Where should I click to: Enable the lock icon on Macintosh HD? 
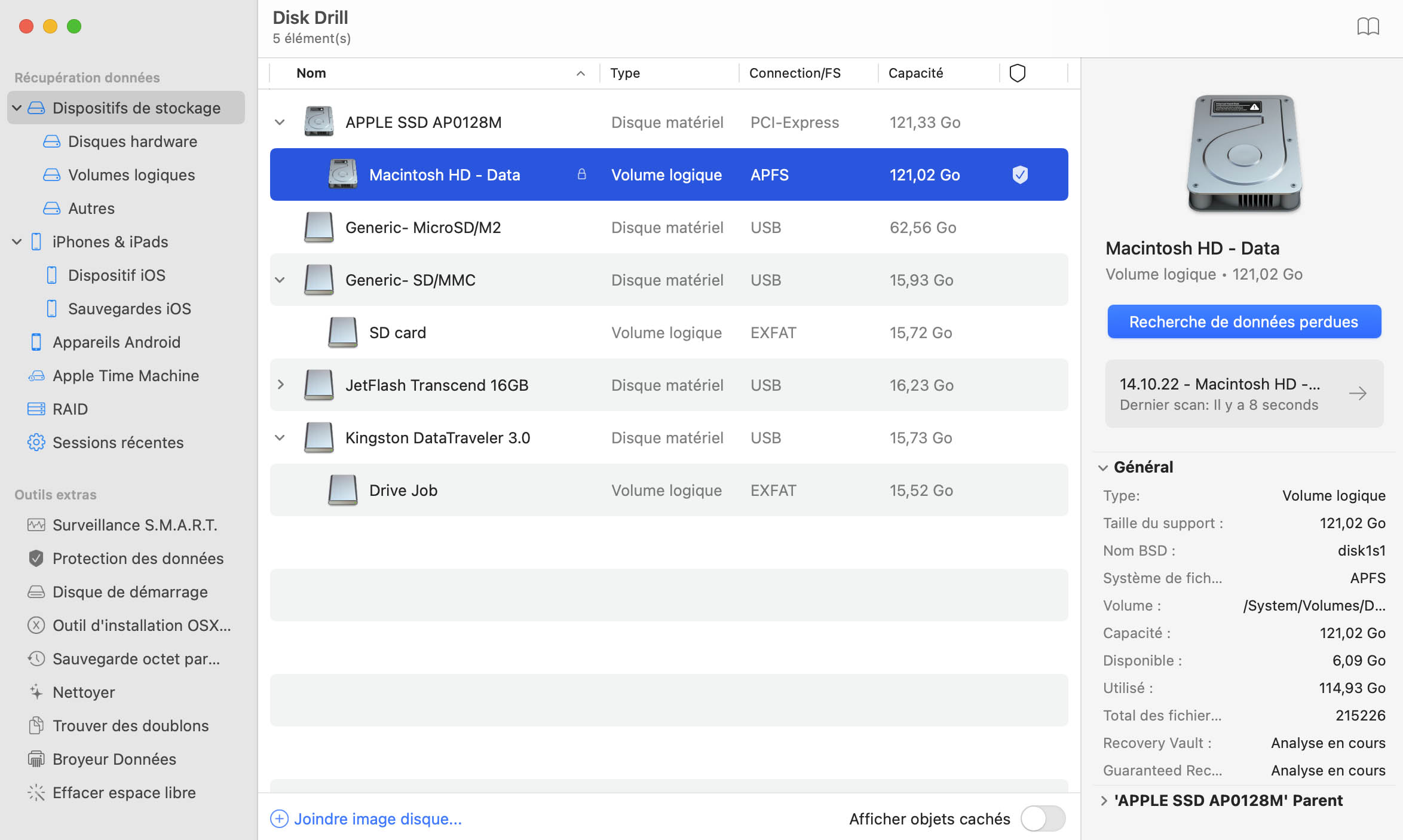(x=580, y=174)
